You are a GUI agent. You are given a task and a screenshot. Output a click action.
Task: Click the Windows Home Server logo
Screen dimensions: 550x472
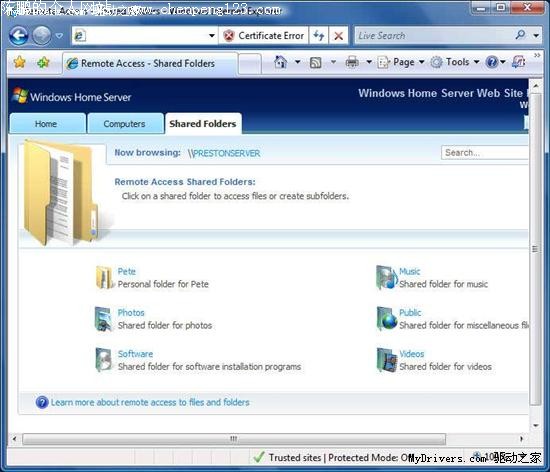[x=72, y=96]
